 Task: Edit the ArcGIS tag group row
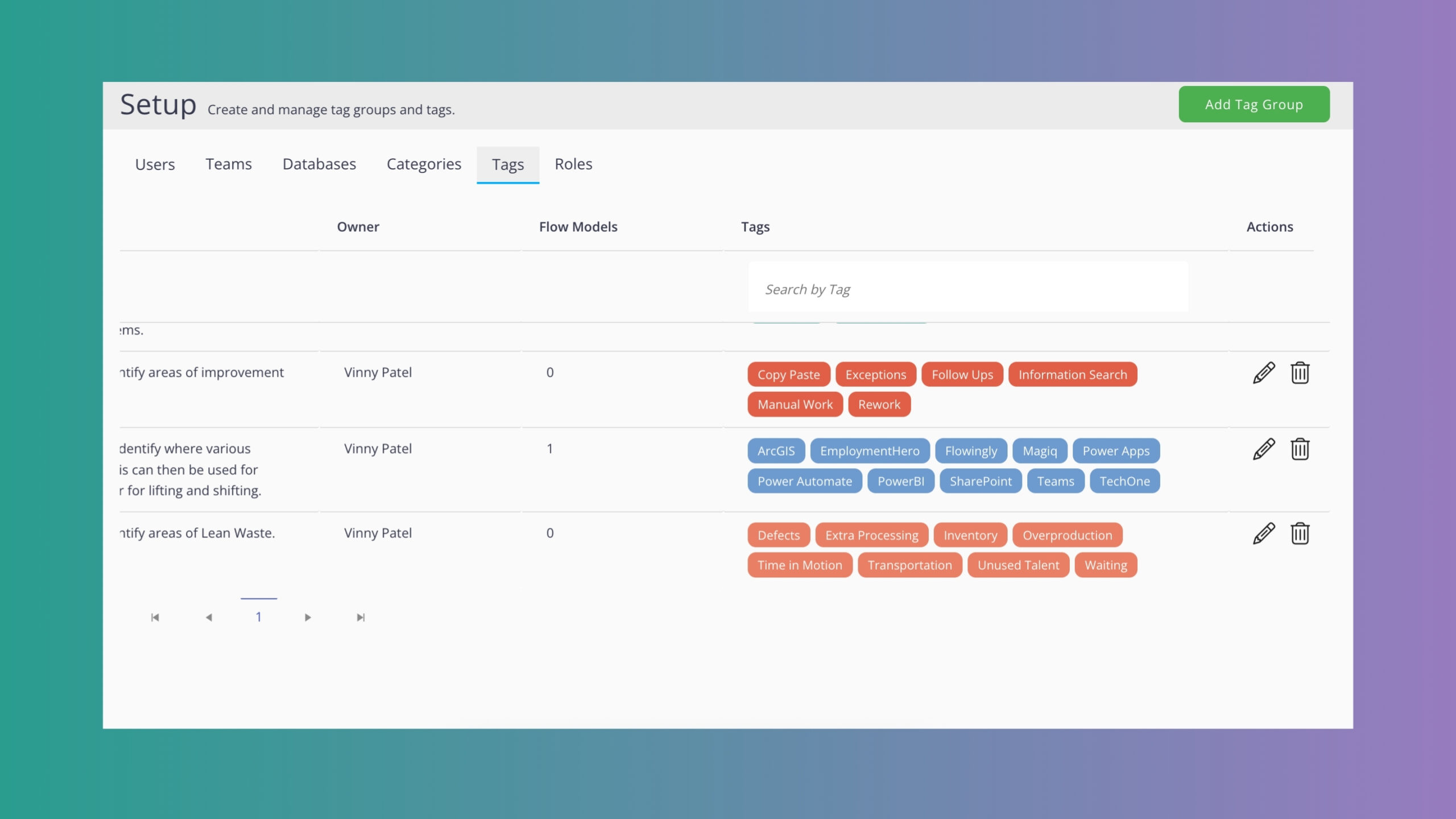click(x=1263, y=449)
